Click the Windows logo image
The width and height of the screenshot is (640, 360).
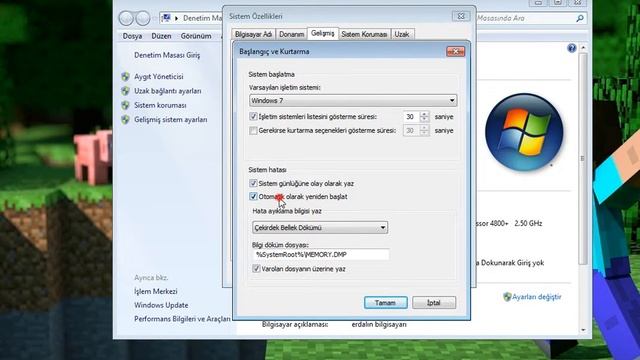coord(524,132)
